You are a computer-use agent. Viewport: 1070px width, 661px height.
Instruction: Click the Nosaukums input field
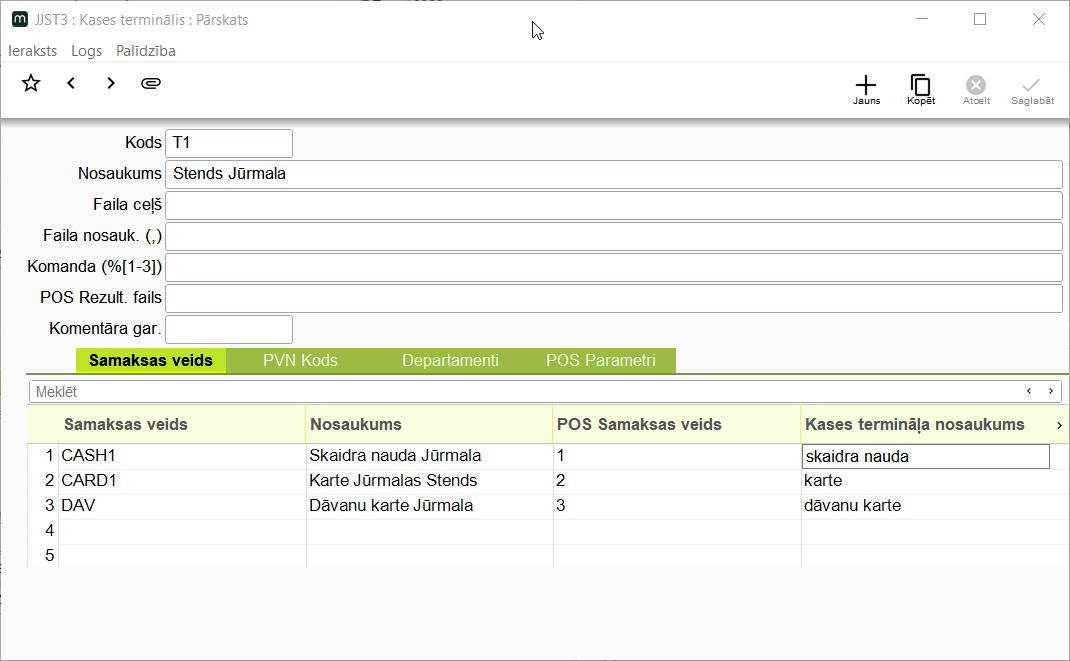click(613, 175)
